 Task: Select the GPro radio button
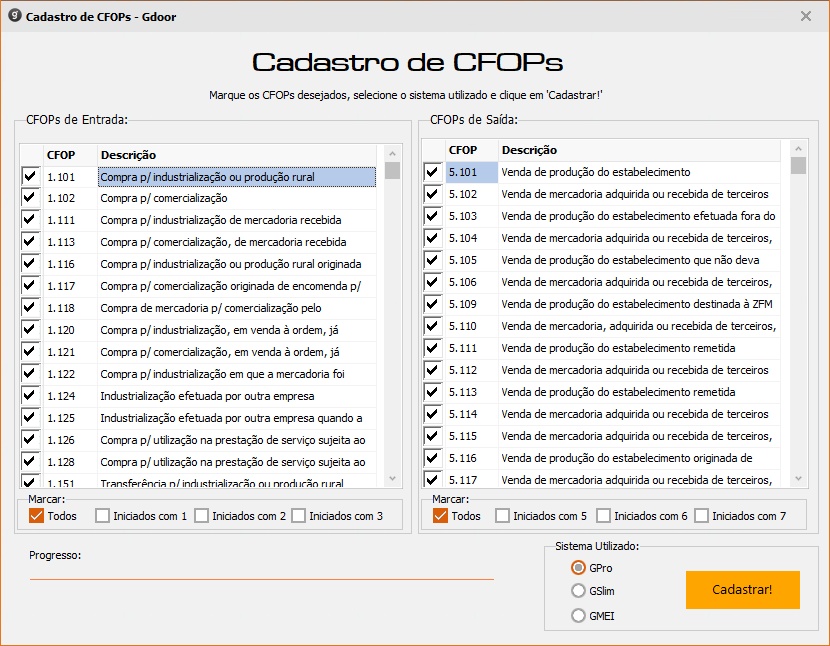coord(578,568)
